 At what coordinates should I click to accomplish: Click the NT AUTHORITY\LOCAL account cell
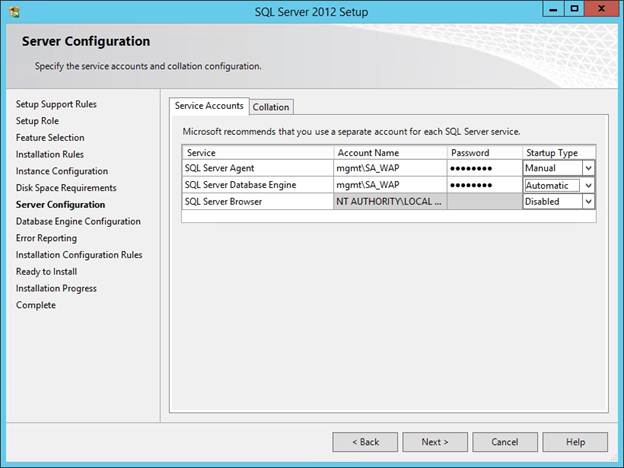[390, 202]
